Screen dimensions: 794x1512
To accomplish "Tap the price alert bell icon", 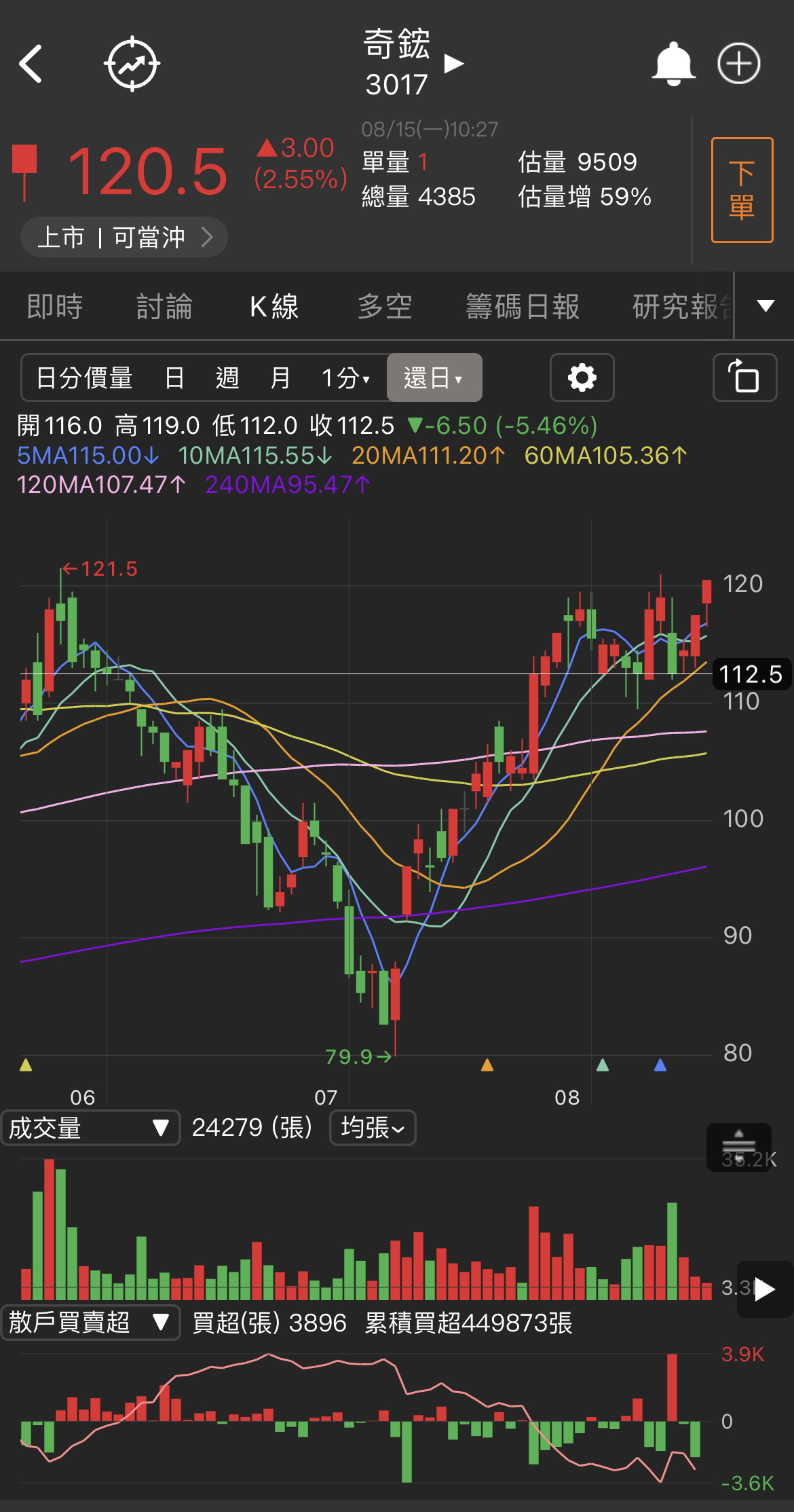I will (673, 64).
